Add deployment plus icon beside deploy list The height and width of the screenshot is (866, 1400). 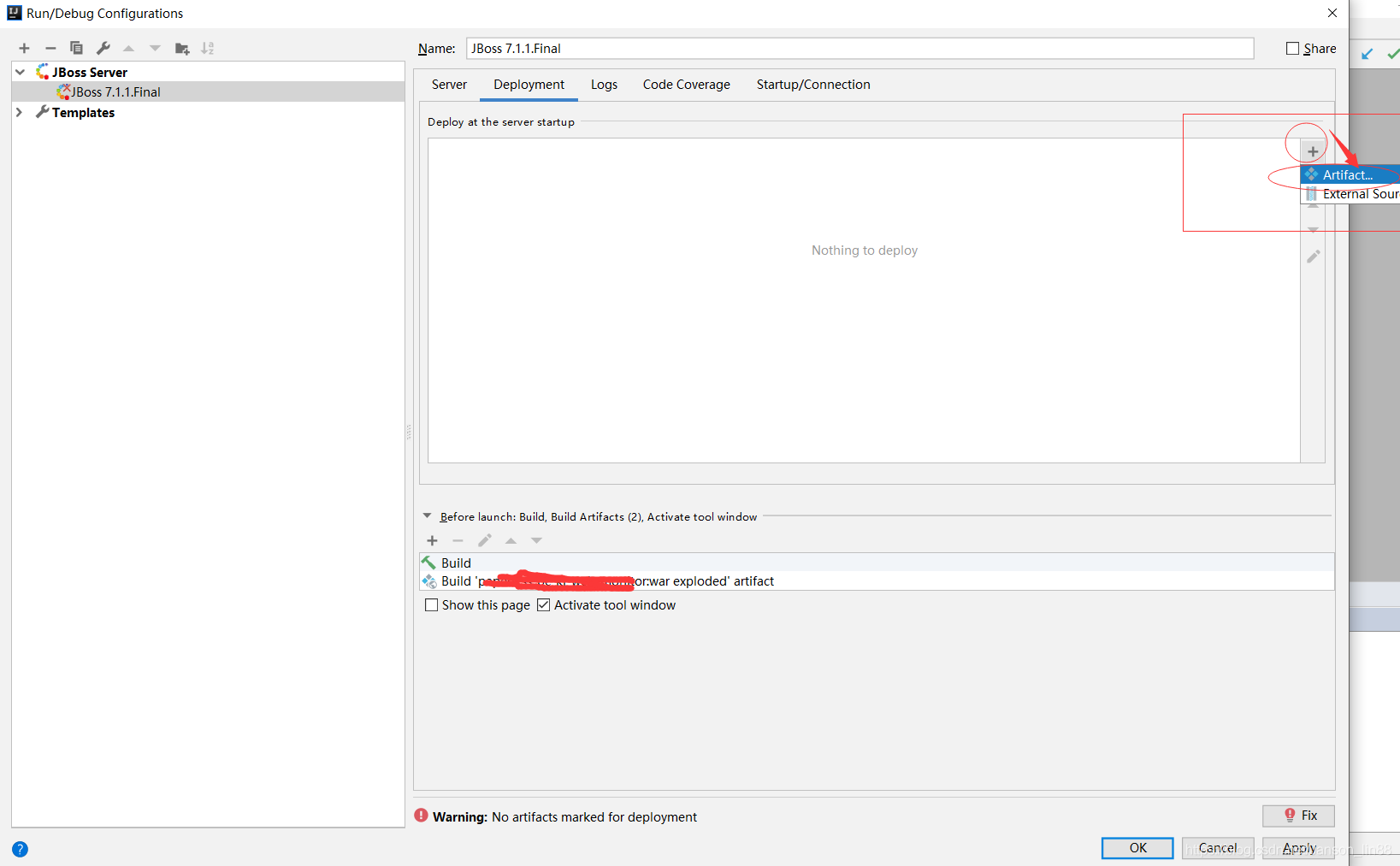(1313, 151)
